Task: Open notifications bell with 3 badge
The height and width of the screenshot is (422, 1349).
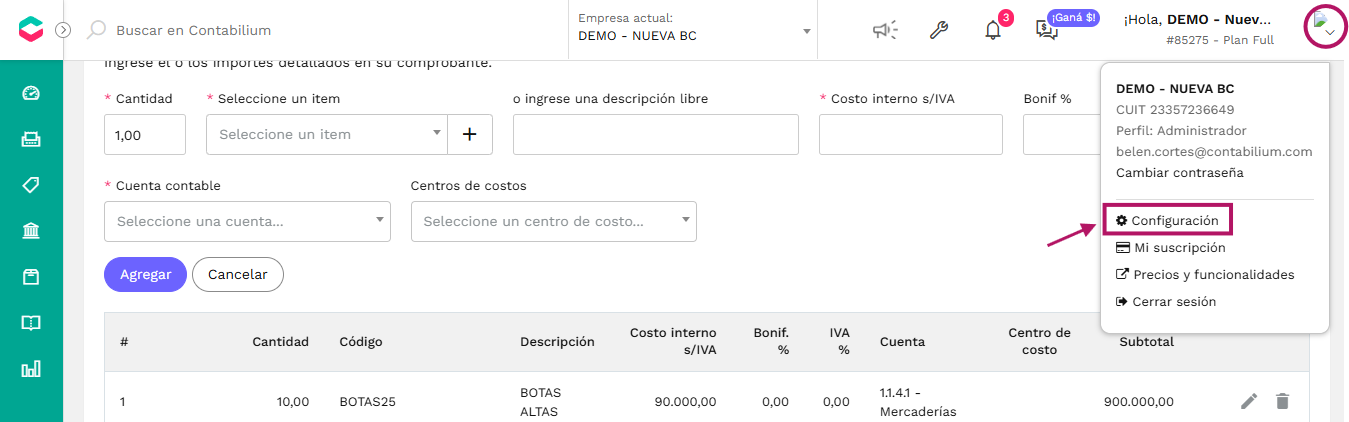Action: coord(993,29)
